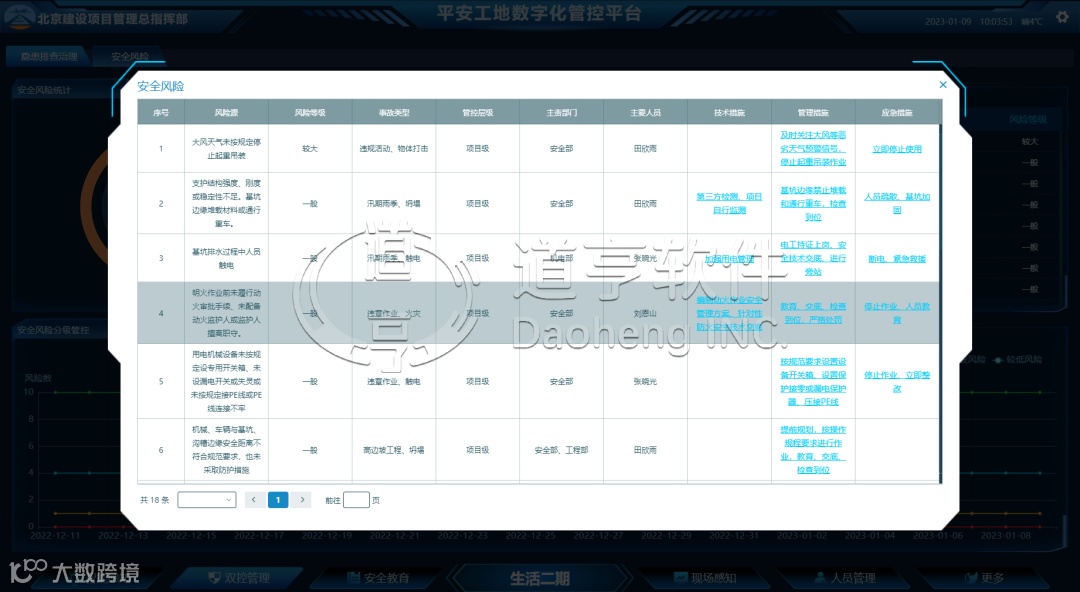Select page 1 in pagination
The width and height of the screenshot is (1080, 592).
pyautogui.click(x=278, y=500)
